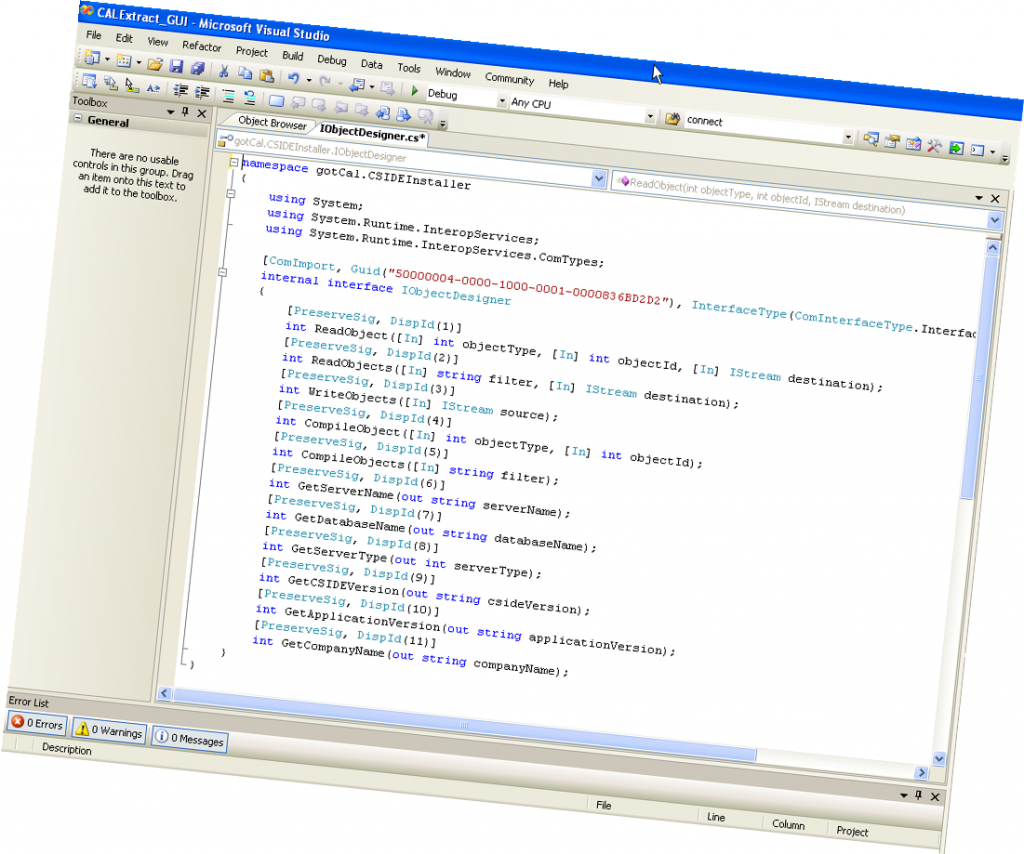
Task: Click the Description column header
Action: point(66,750)
